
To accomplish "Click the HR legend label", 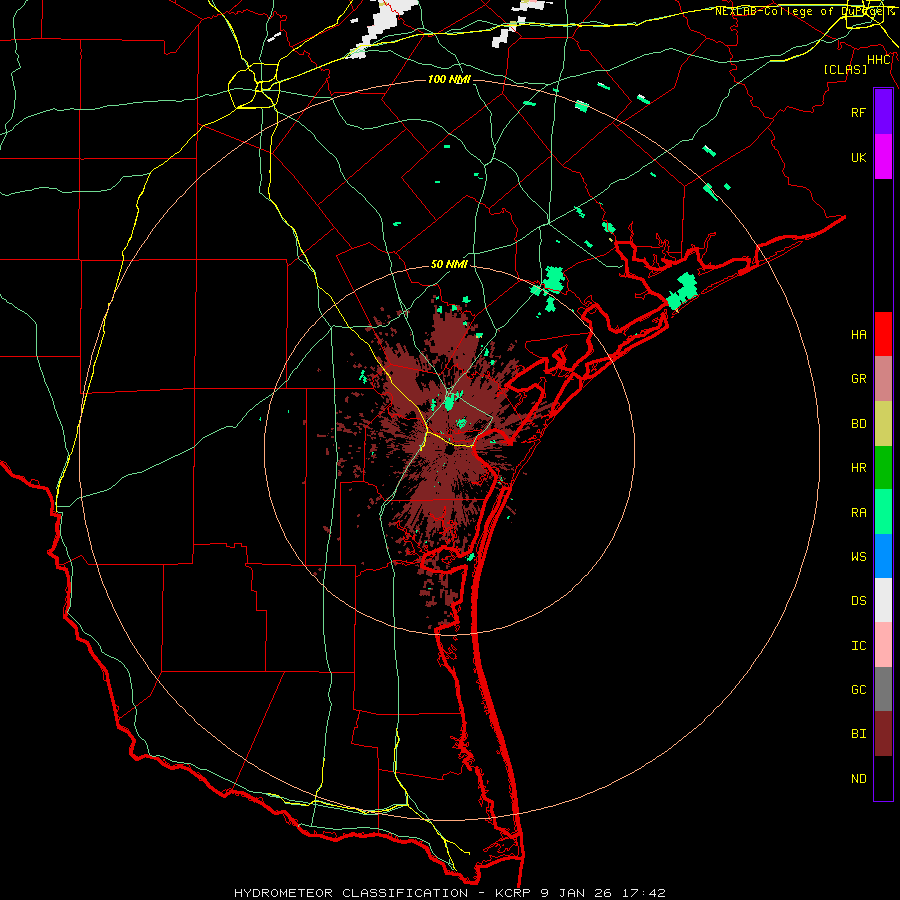I will click(858, 468).
